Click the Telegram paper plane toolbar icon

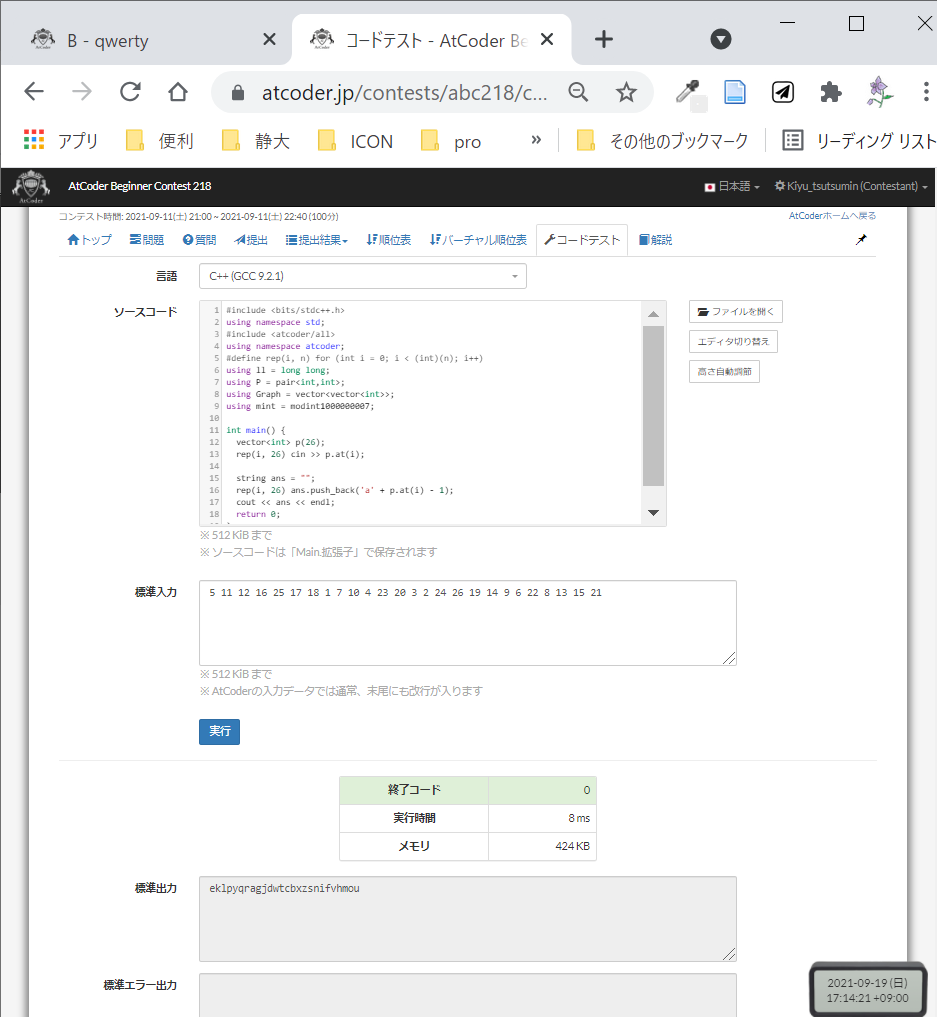point(783,90)
